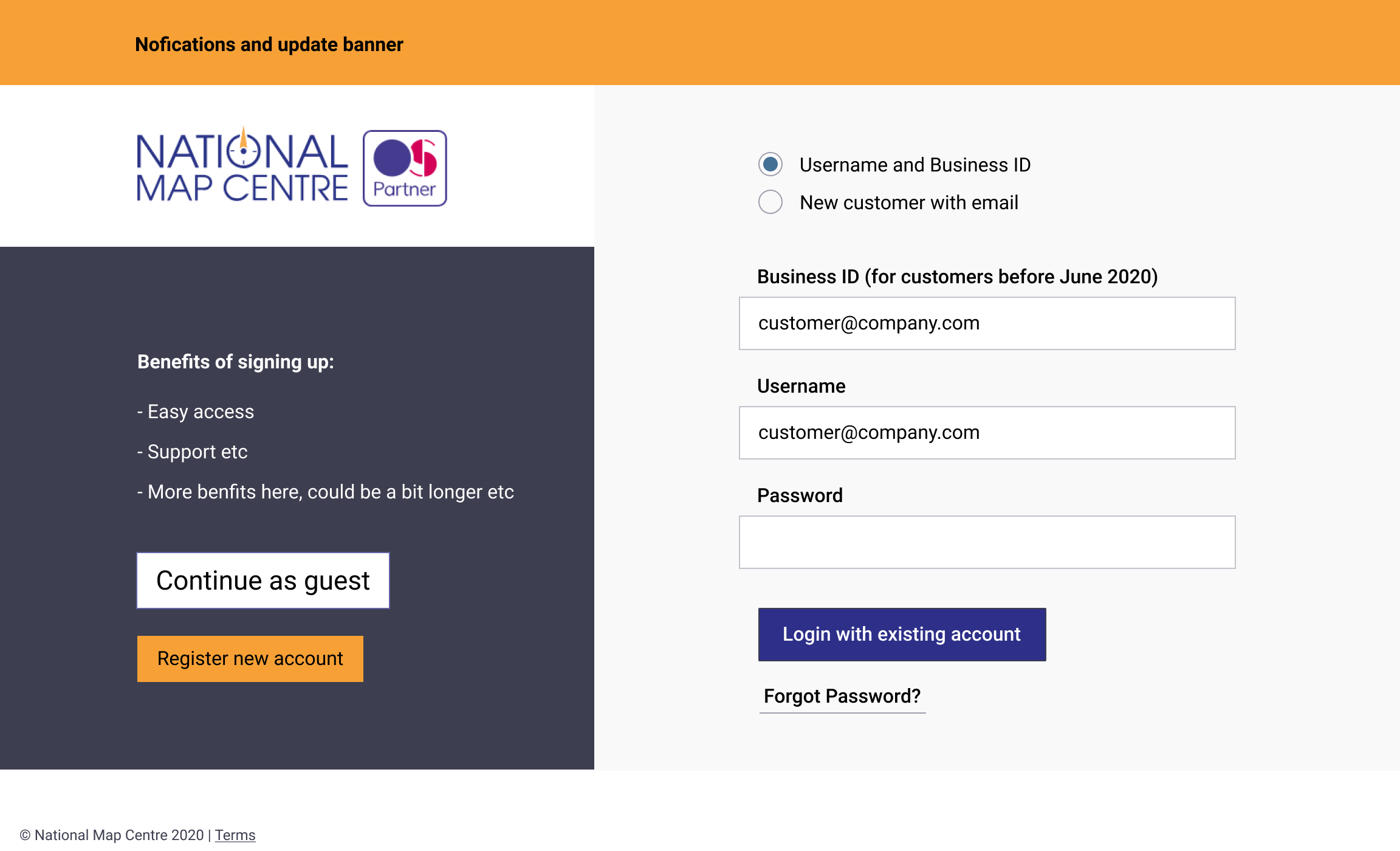This screenshot has height=851, width=1400.
Task: Click the Benefits of signing up heading
Action: pos(235,362)
